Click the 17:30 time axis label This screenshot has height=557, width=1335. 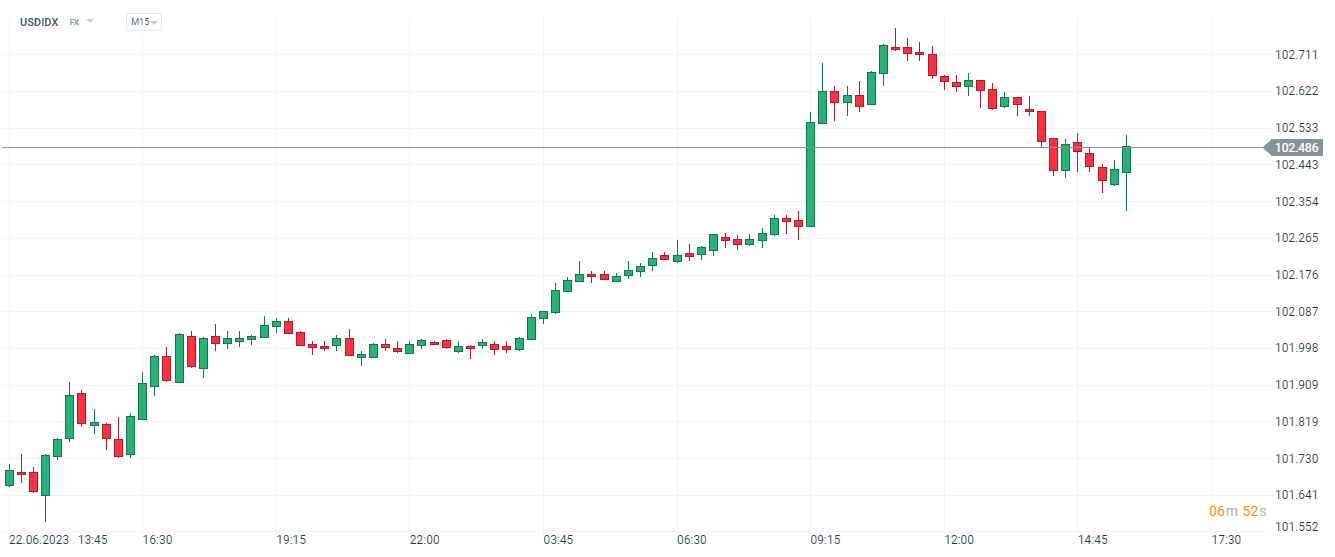click(1226, 540)
